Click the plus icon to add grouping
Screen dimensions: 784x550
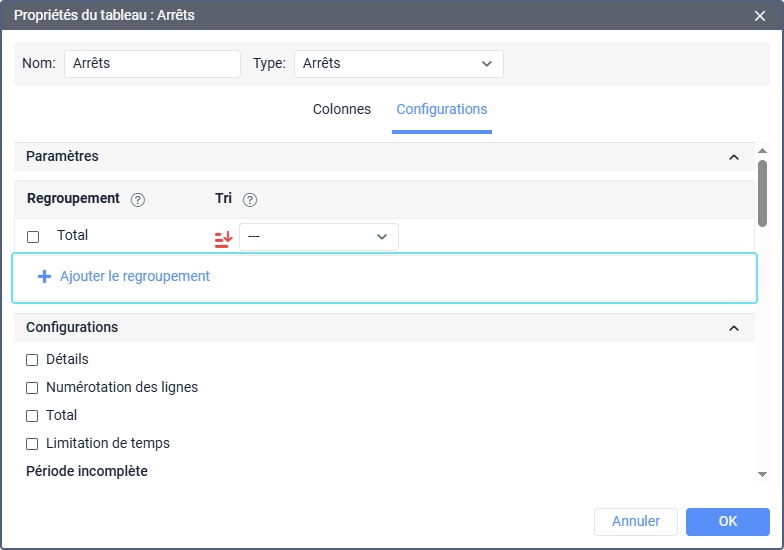click(44, 277)
